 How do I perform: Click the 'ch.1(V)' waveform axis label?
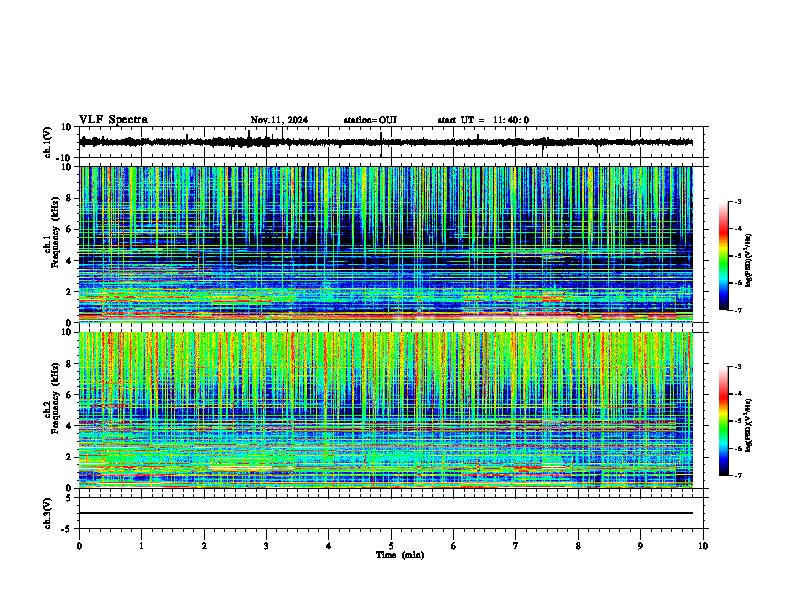tap(48, 142)
